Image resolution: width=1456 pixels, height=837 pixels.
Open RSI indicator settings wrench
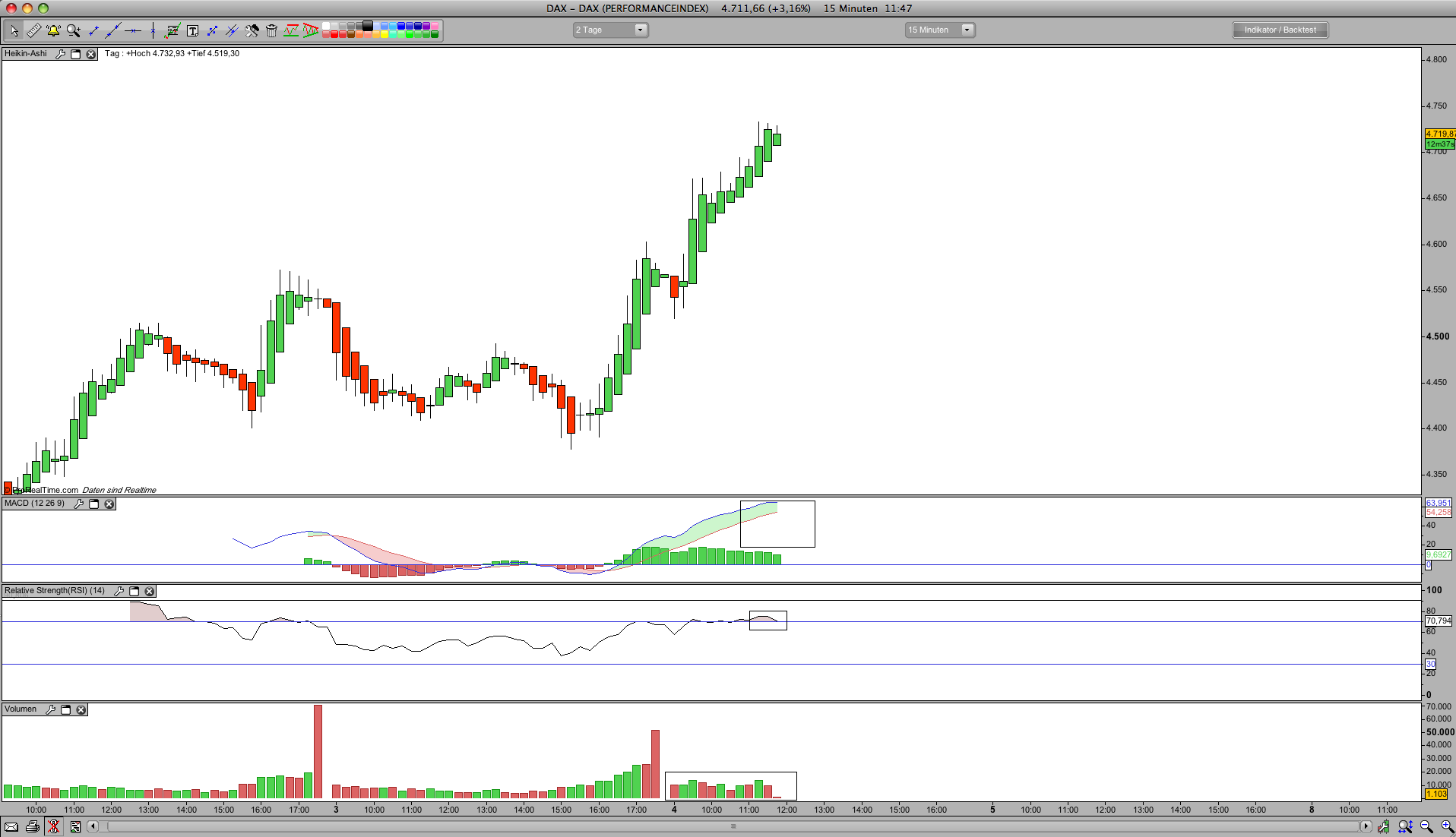pos(119,591)
